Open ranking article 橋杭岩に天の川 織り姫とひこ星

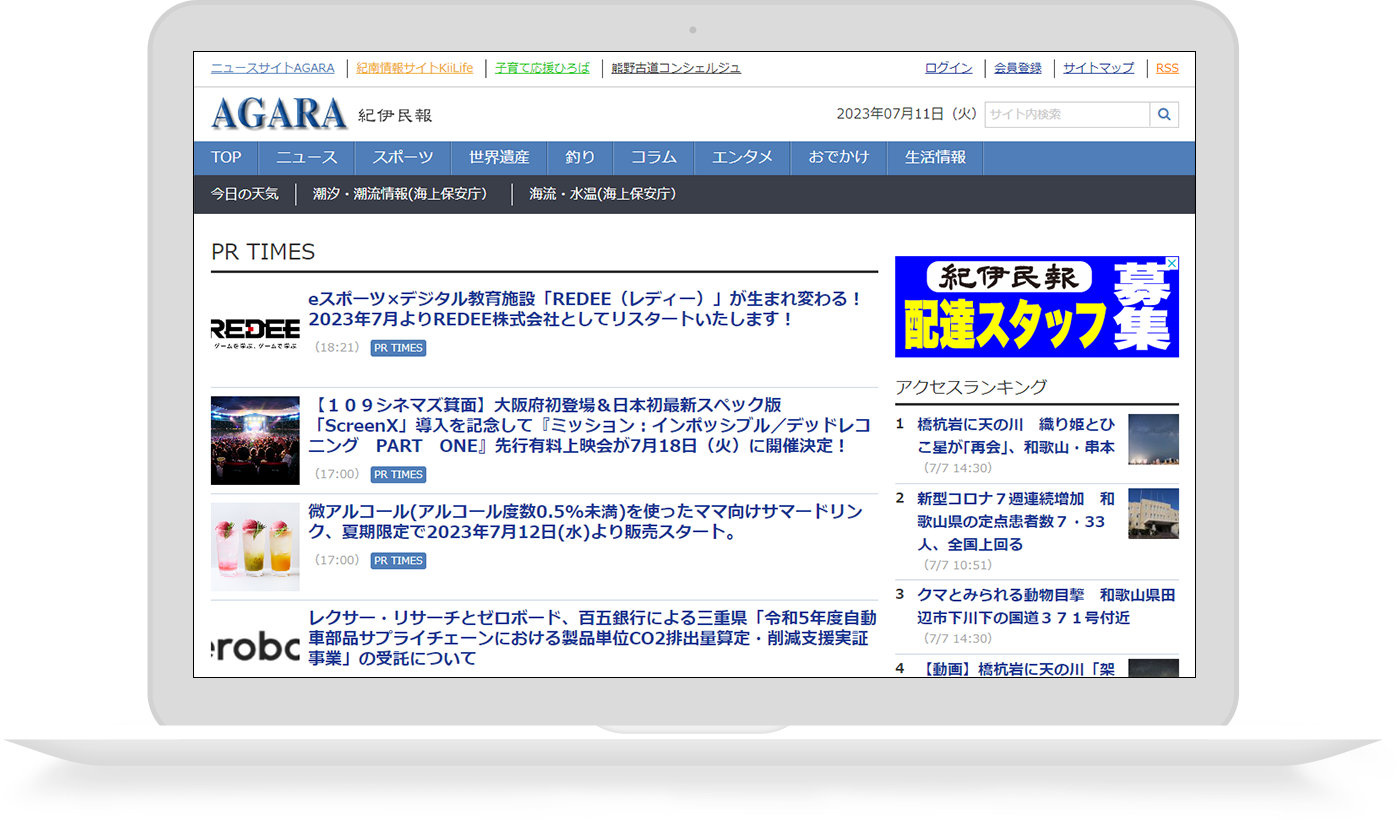(1016, 436)
